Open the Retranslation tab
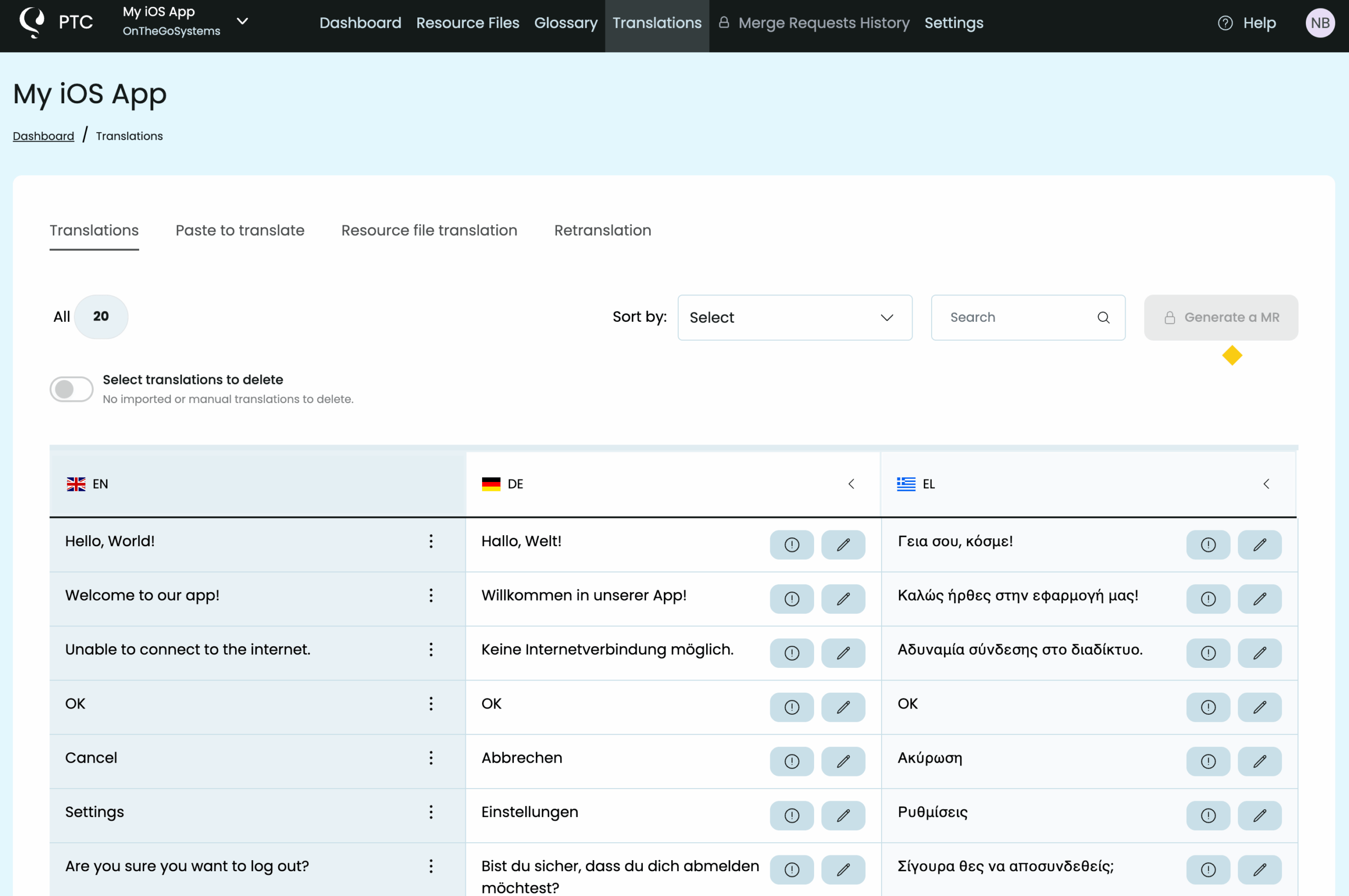 pyautogui.click(x=602, y=230)
